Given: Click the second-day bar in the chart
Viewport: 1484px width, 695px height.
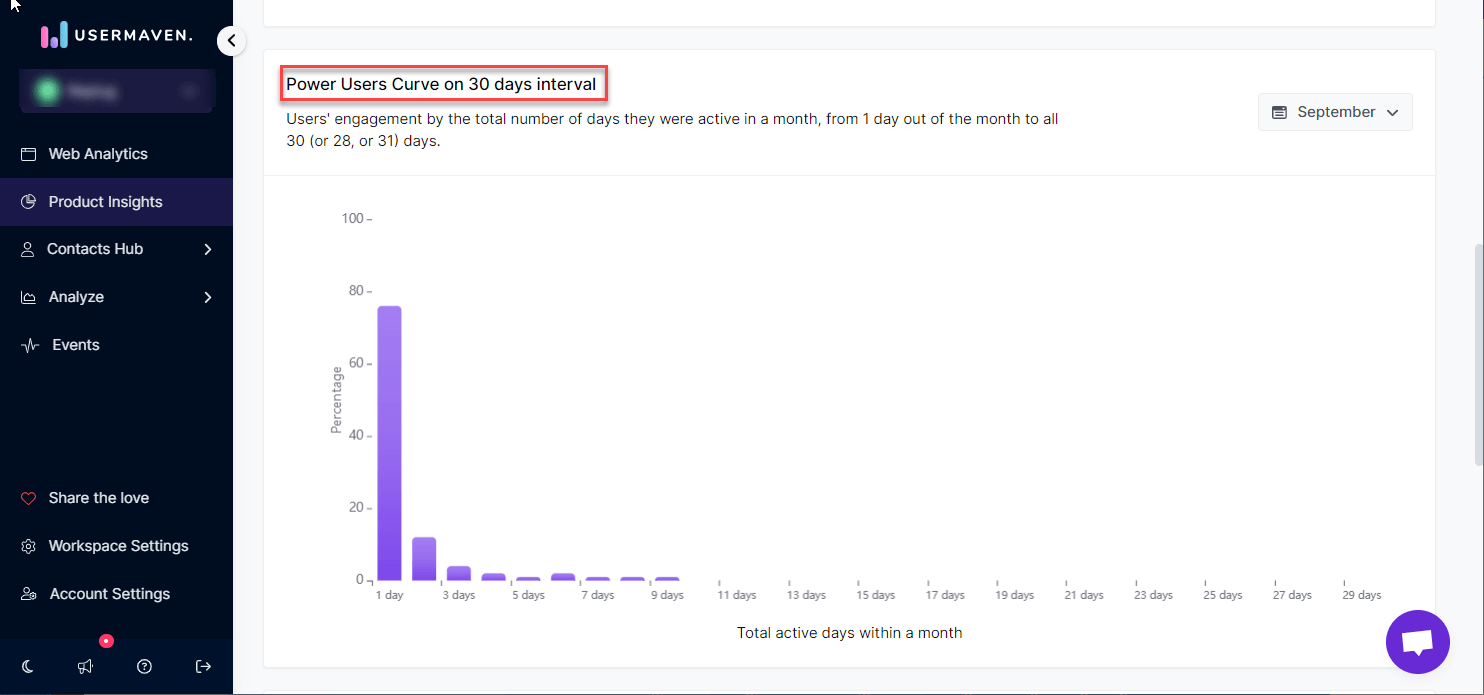Looking at the screenshot, I should [x=424, y=559].
